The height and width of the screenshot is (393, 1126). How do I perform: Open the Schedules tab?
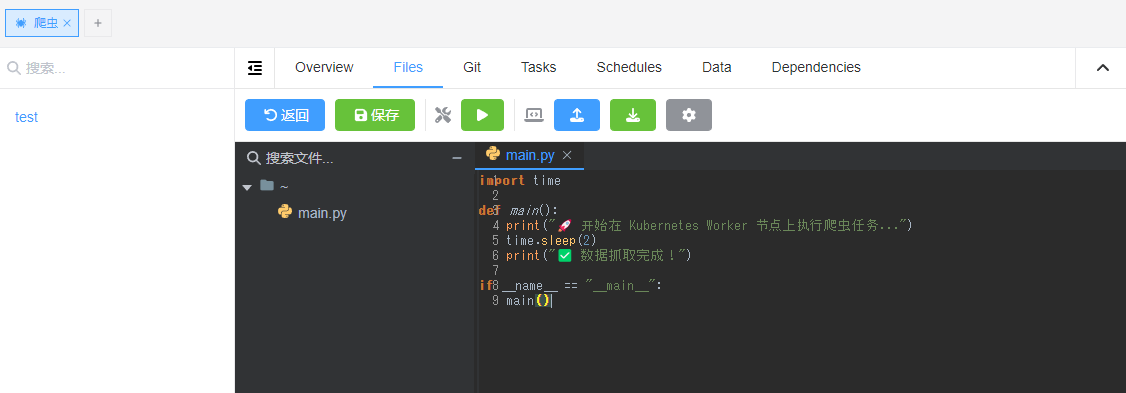(x=629, y=68)
